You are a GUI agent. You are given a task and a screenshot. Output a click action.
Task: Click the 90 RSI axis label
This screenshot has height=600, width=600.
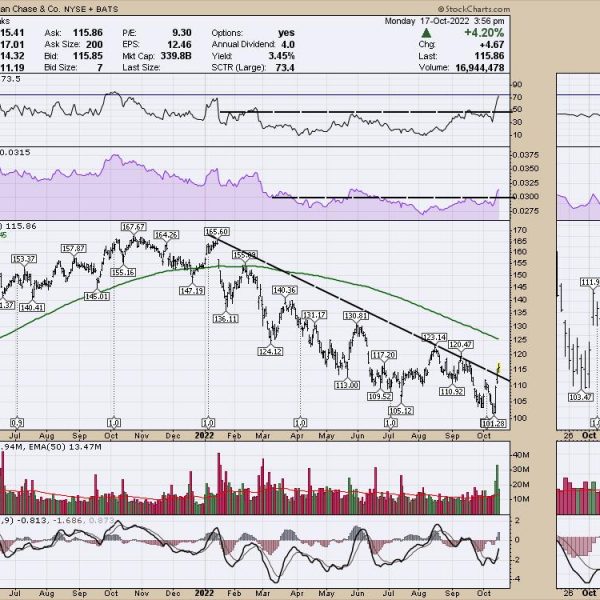[518, 85]
